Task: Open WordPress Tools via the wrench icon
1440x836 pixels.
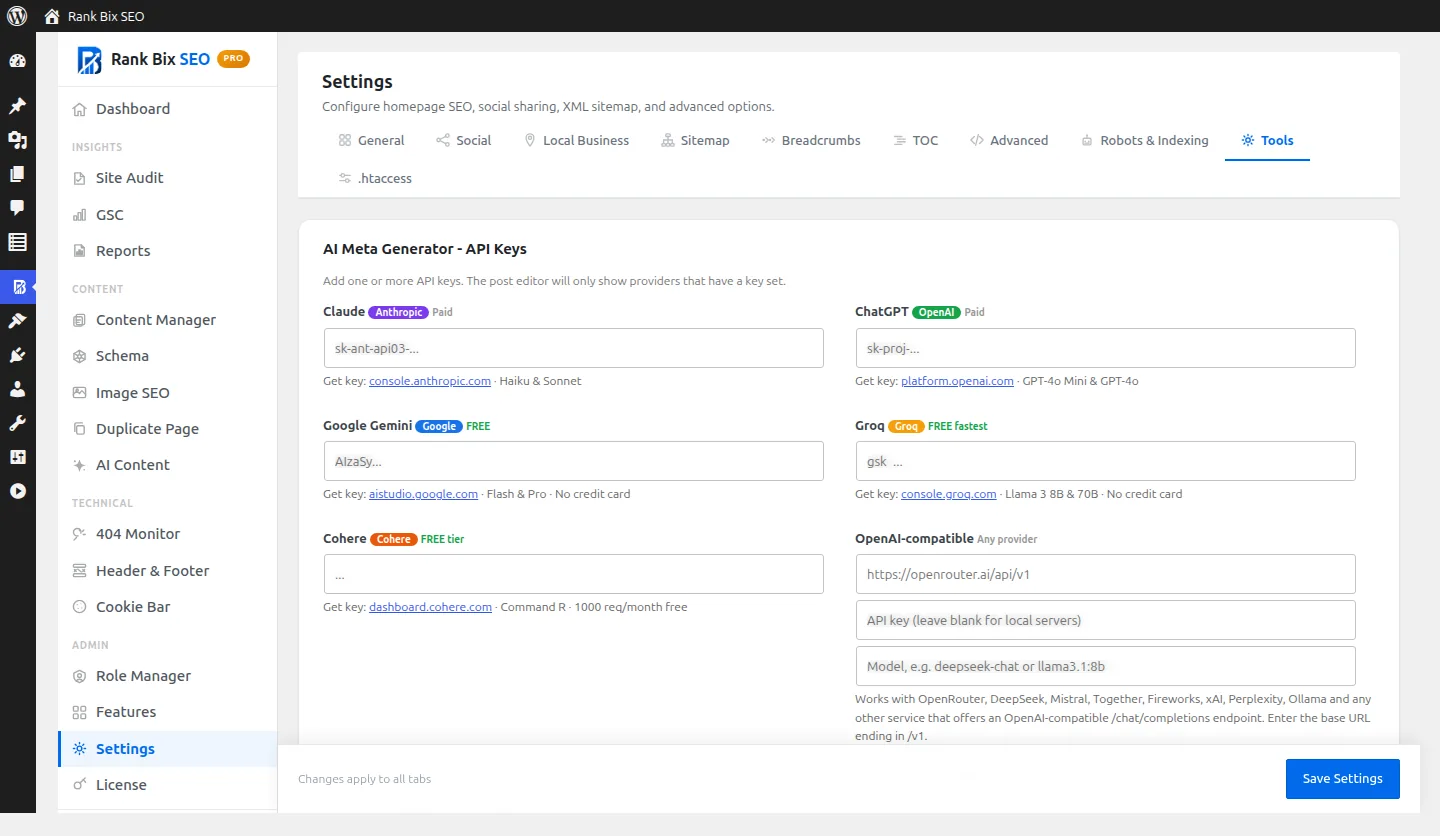Action: pyautogui.click(x=17, y=423)
